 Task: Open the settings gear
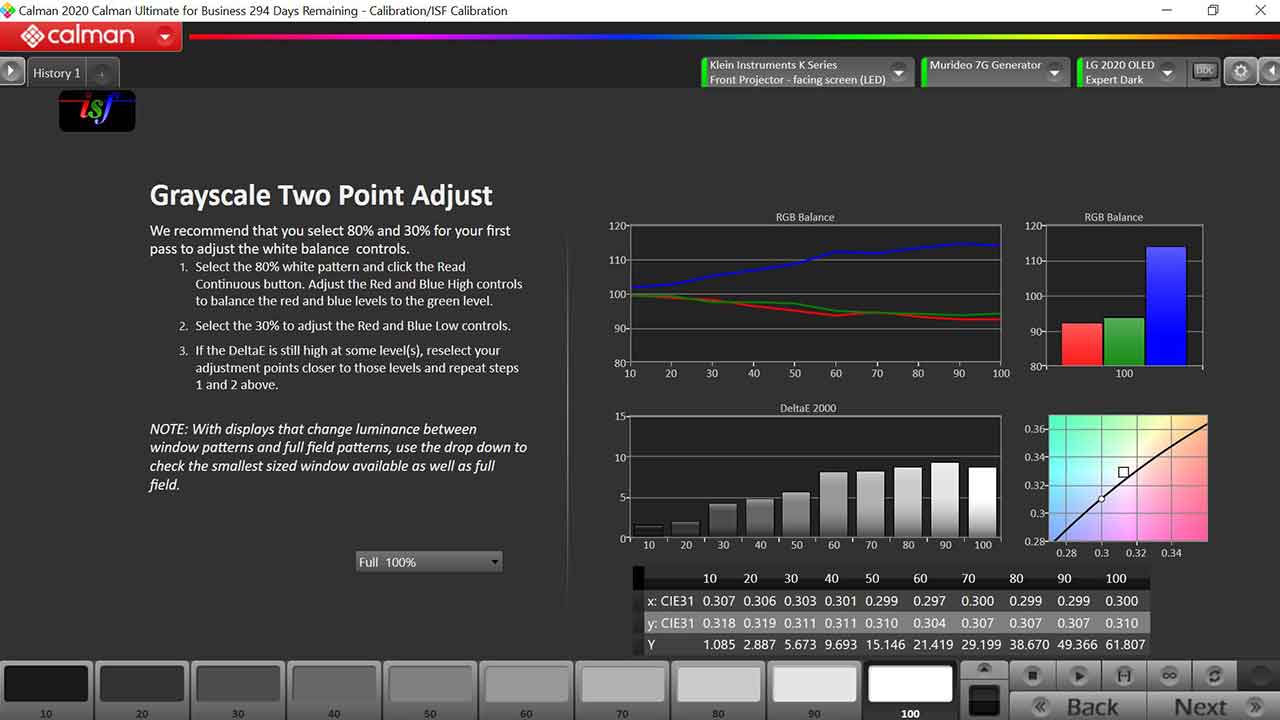click(x=1241, y=72)
